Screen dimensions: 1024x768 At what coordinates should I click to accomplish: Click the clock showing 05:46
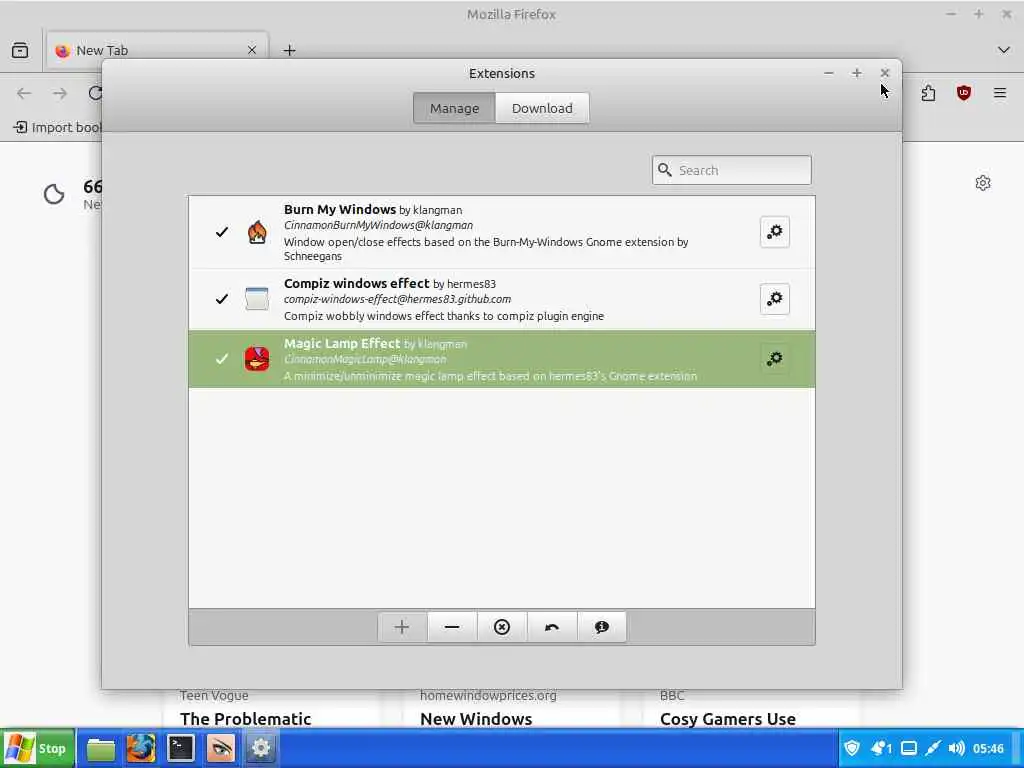click(988, 748)
